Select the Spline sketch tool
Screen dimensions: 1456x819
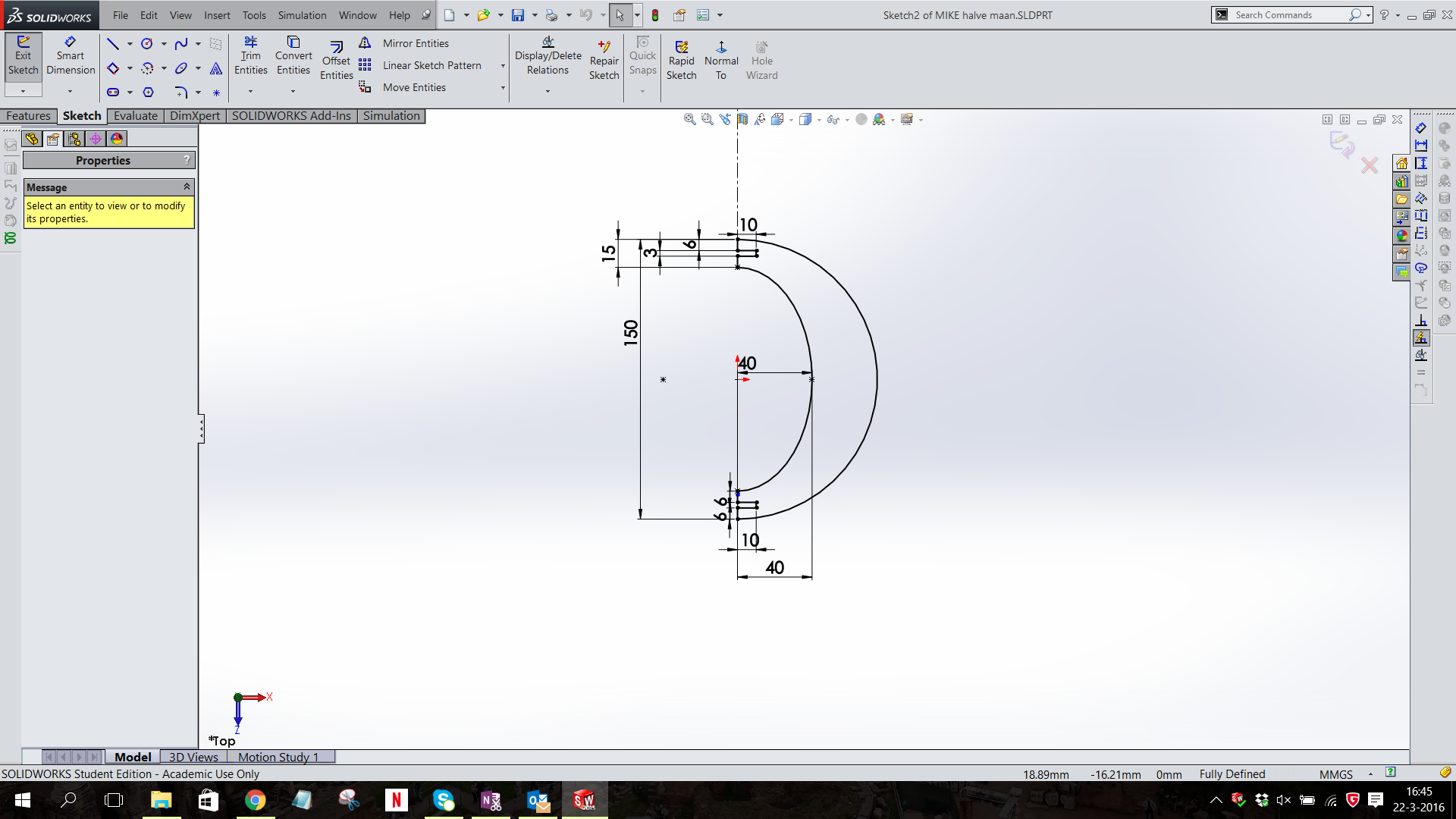click(181, 44)
